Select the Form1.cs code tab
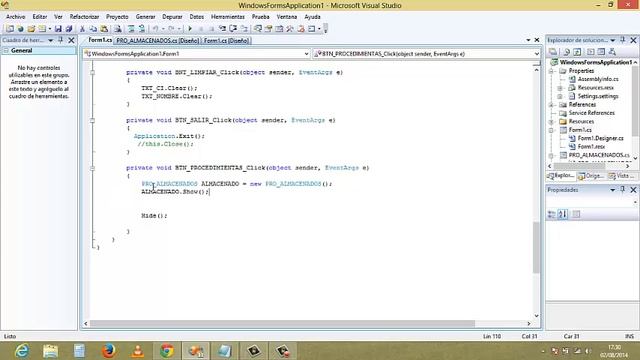This screenshot has width=640, height=360. click(x=100, y=40)
